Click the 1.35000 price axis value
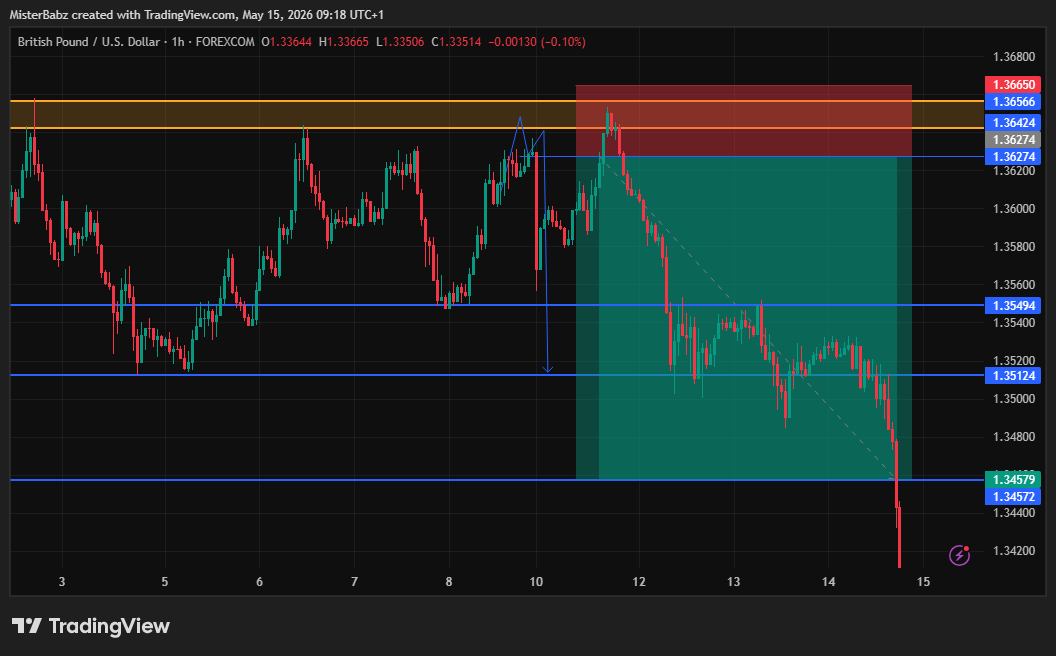Screen dimensions: 1056x656 tap(1014, 399)
